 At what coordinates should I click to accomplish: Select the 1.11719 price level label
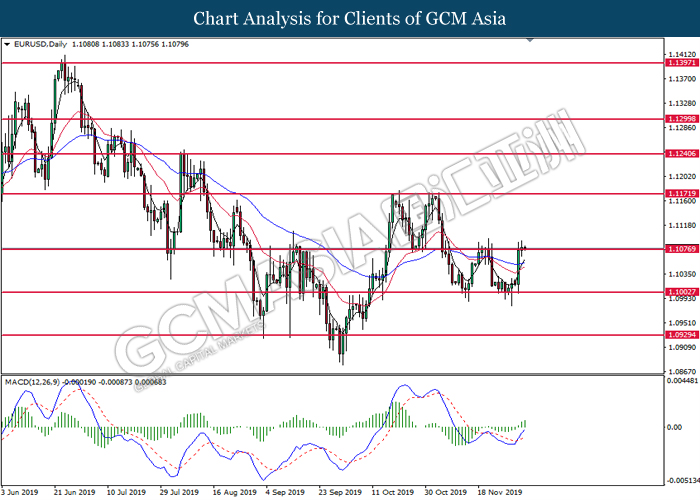coord(682,193)
